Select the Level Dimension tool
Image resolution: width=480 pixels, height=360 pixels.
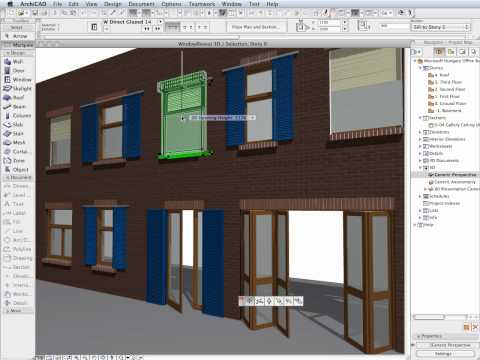(x=18, y=195)
